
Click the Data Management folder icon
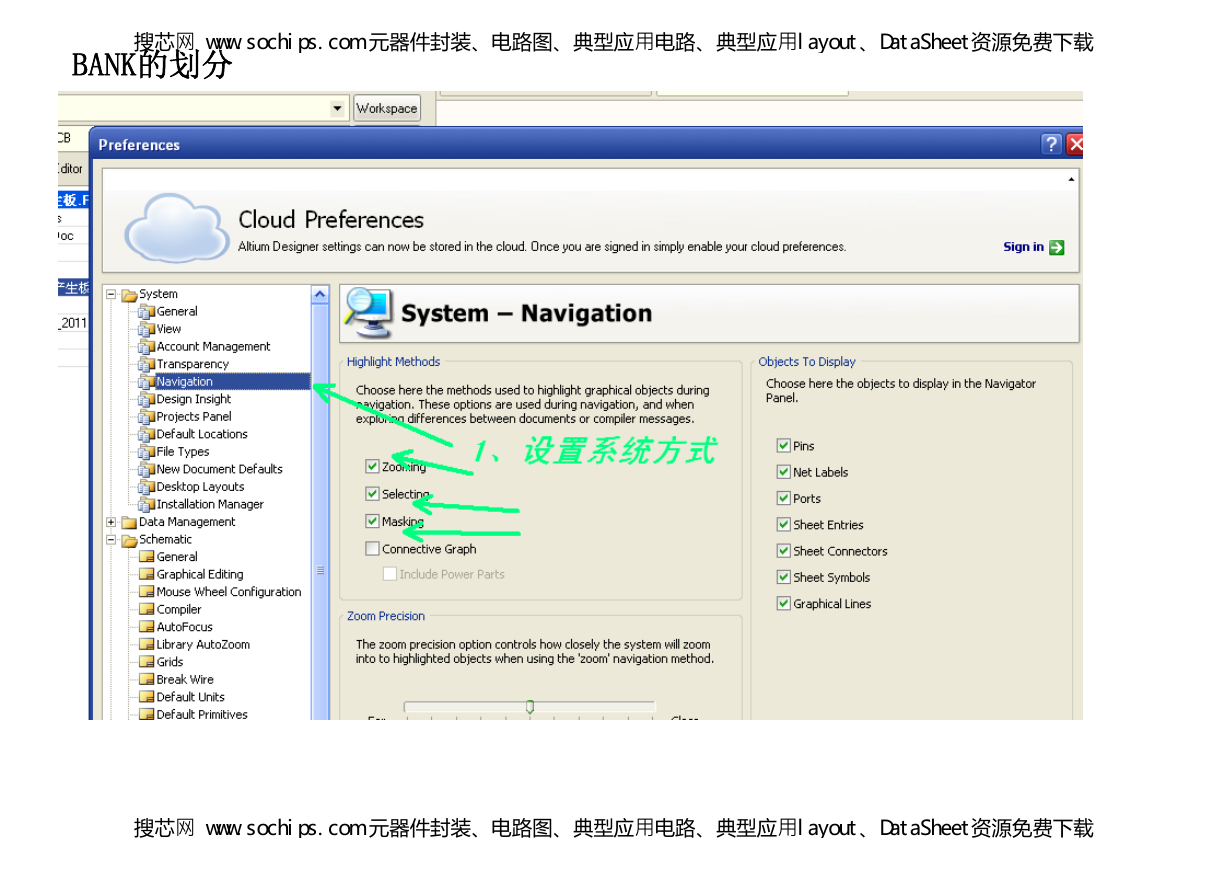(129, 522)
